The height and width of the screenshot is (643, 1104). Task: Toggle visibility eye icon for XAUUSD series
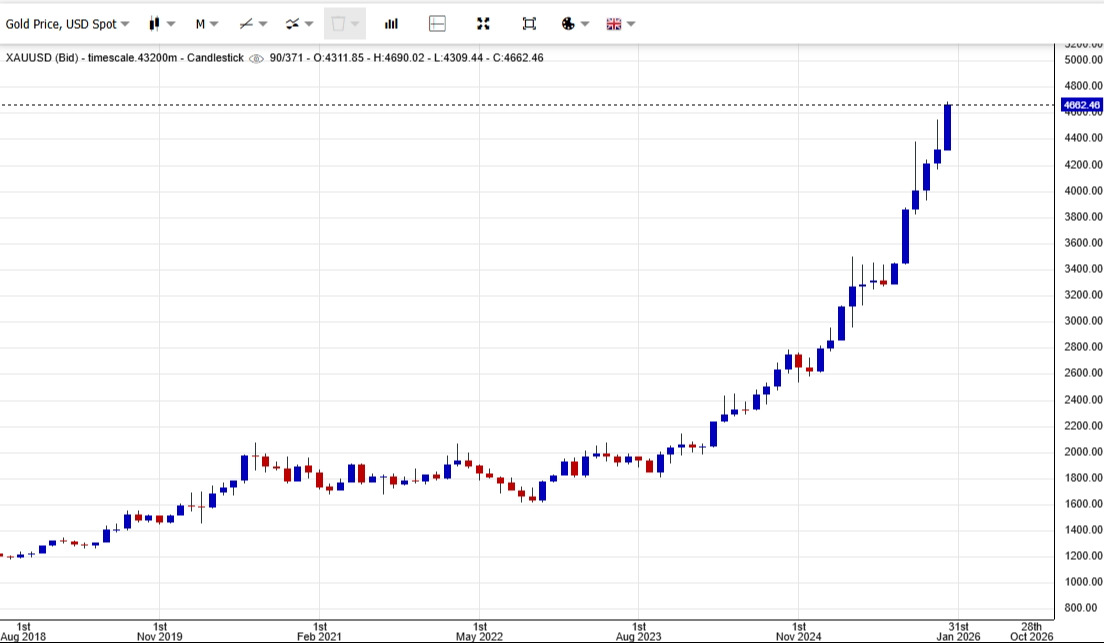pyautogui.click(x=256, y=58)
